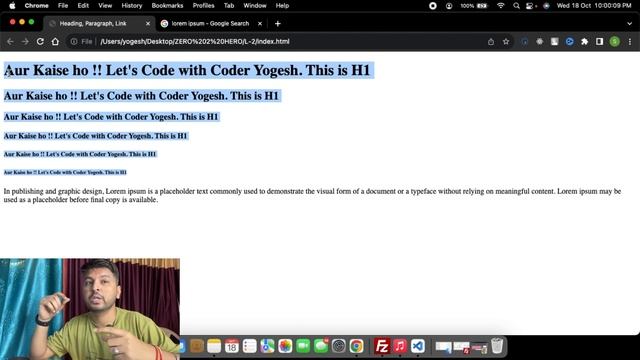Open Visual Studio Code from the dock
Screen dimensions: 640x360
coord(418,346)
